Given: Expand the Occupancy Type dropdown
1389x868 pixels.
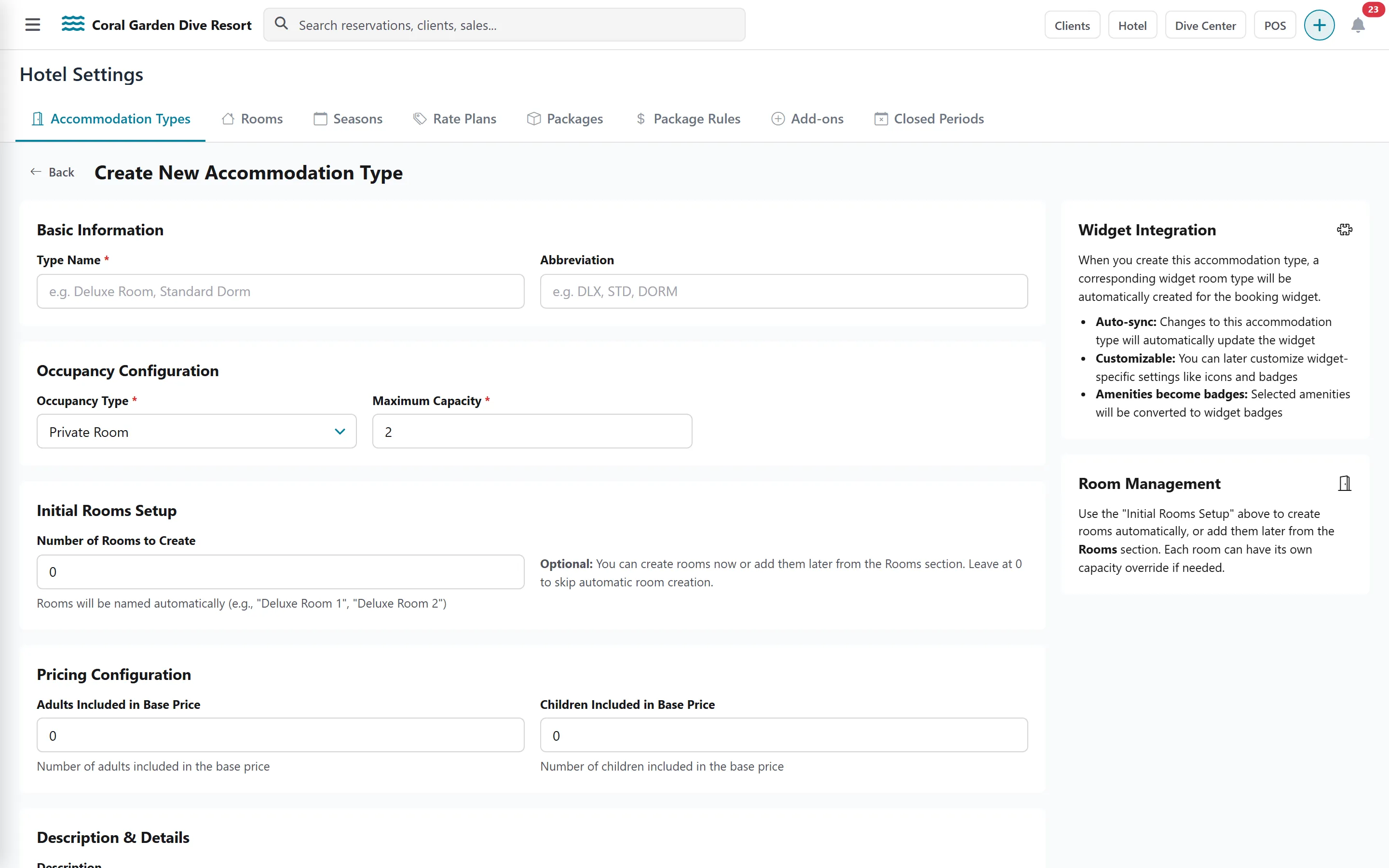Looking at the screenshot, I should (196, 432).
